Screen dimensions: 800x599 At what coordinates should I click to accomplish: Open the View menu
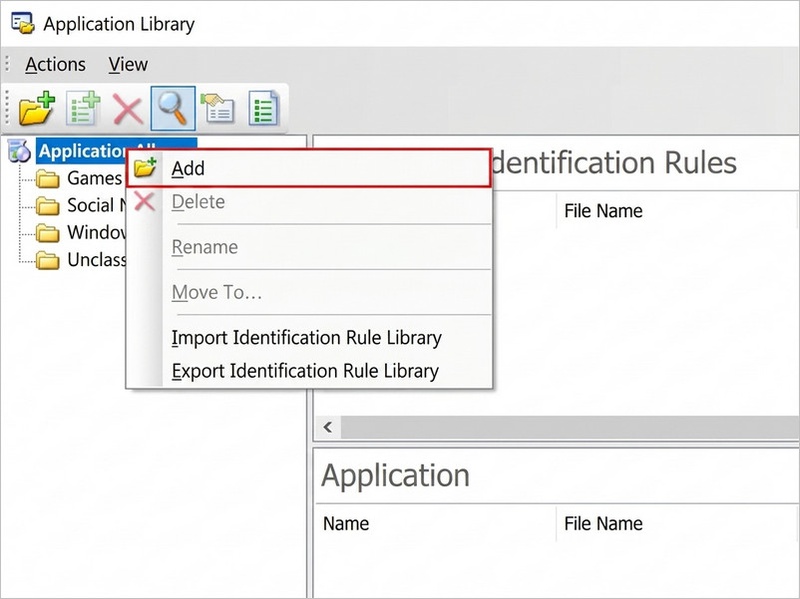point(128,65)
